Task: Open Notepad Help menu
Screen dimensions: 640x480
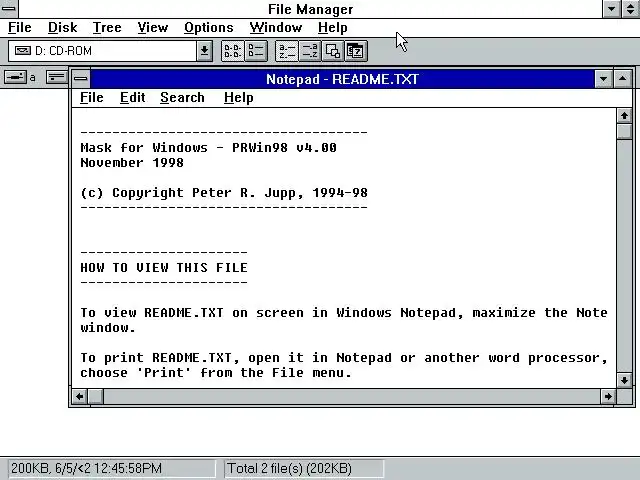Action: pyautogui.click(x=239, y=98)
